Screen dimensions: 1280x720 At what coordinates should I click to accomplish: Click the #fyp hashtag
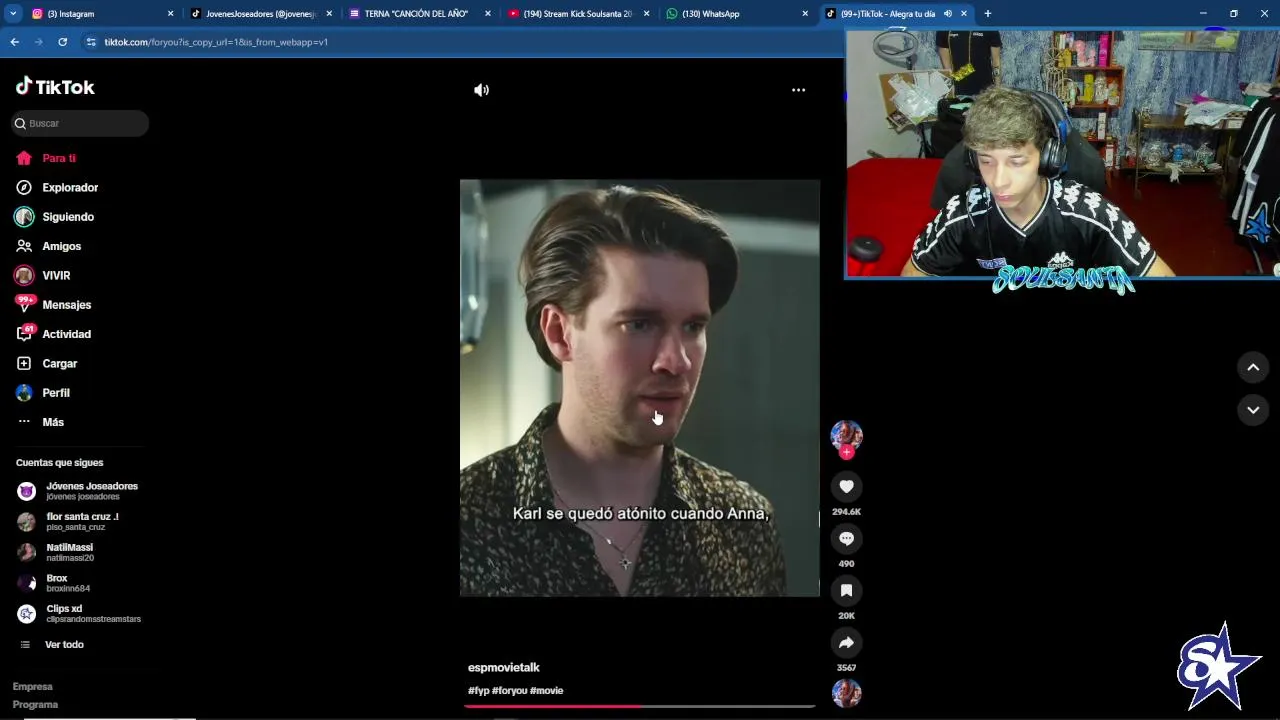[478, 691]
